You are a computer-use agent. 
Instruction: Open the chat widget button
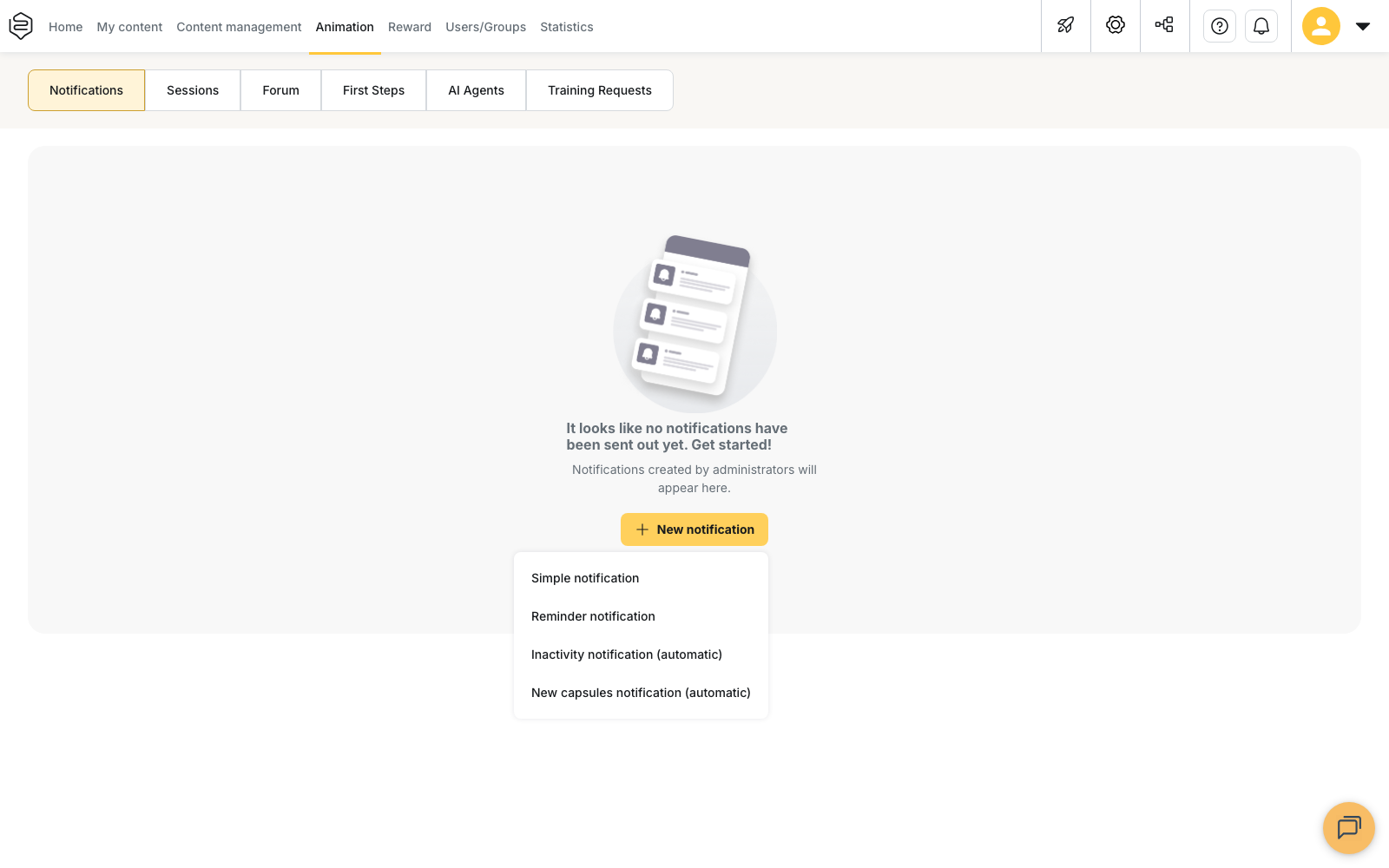coord(1349,828)
